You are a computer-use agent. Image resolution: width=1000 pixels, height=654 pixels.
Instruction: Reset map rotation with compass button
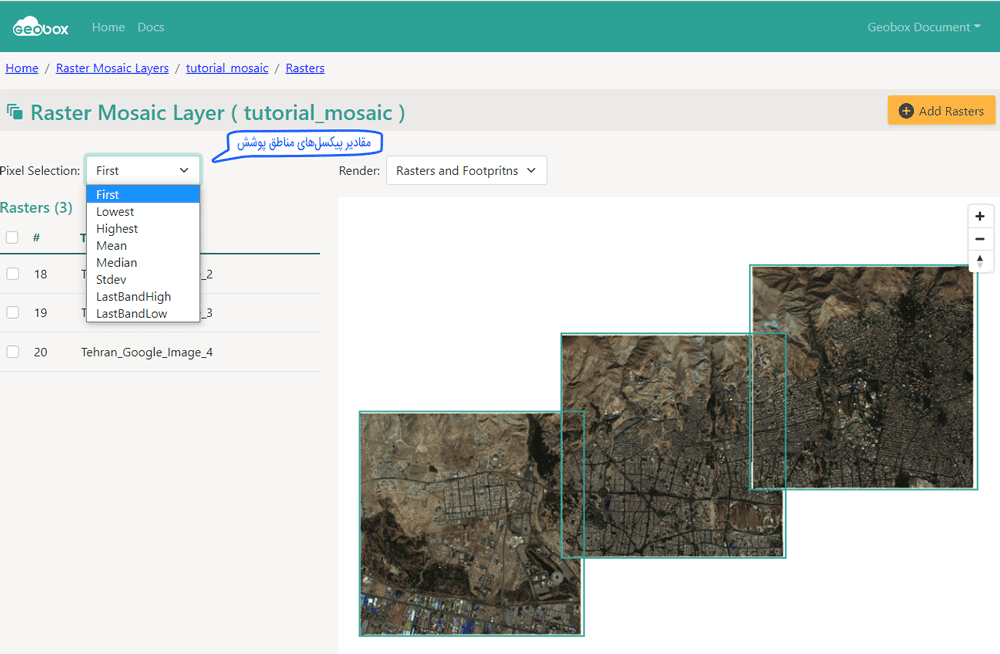(x=979, y=261)
